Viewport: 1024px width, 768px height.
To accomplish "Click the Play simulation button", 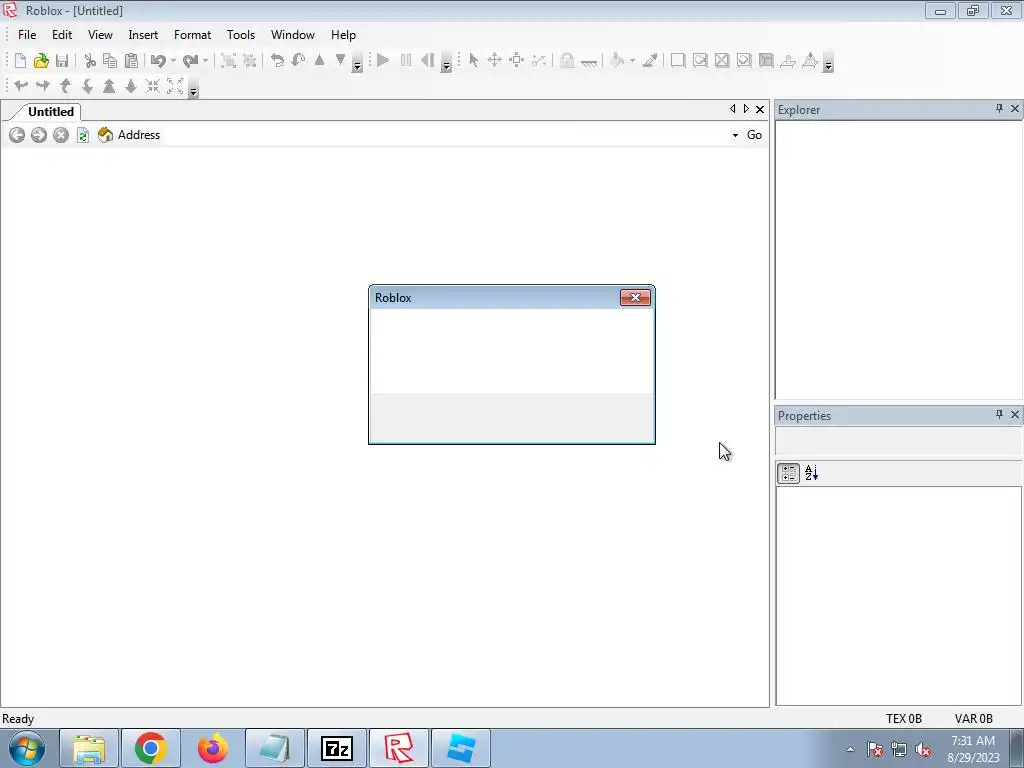I will (383, 61).
